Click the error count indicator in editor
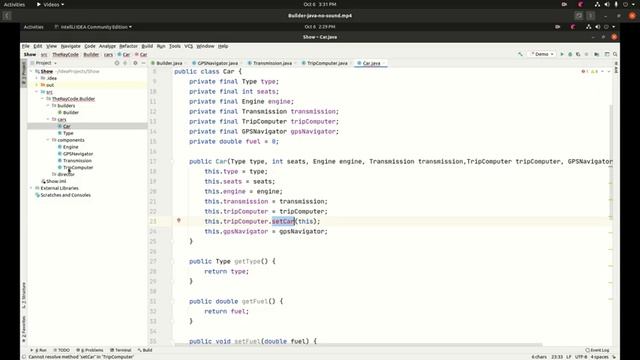The width and height of the screenshot is (640, 360). [x=584, y=71]
